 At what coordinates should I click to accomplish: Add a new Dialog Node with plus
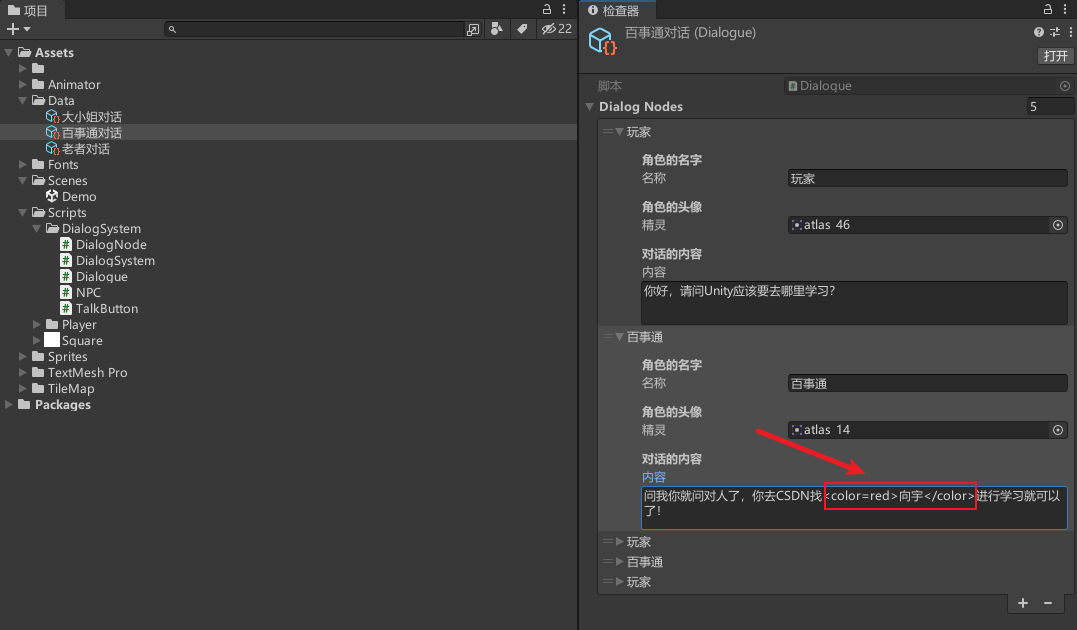pos(1023,603)
